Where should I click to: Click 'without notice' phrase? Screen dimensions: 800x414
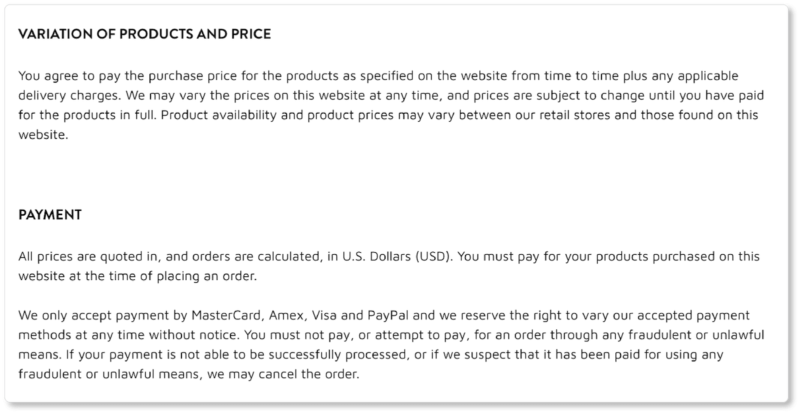pos(194,335)
